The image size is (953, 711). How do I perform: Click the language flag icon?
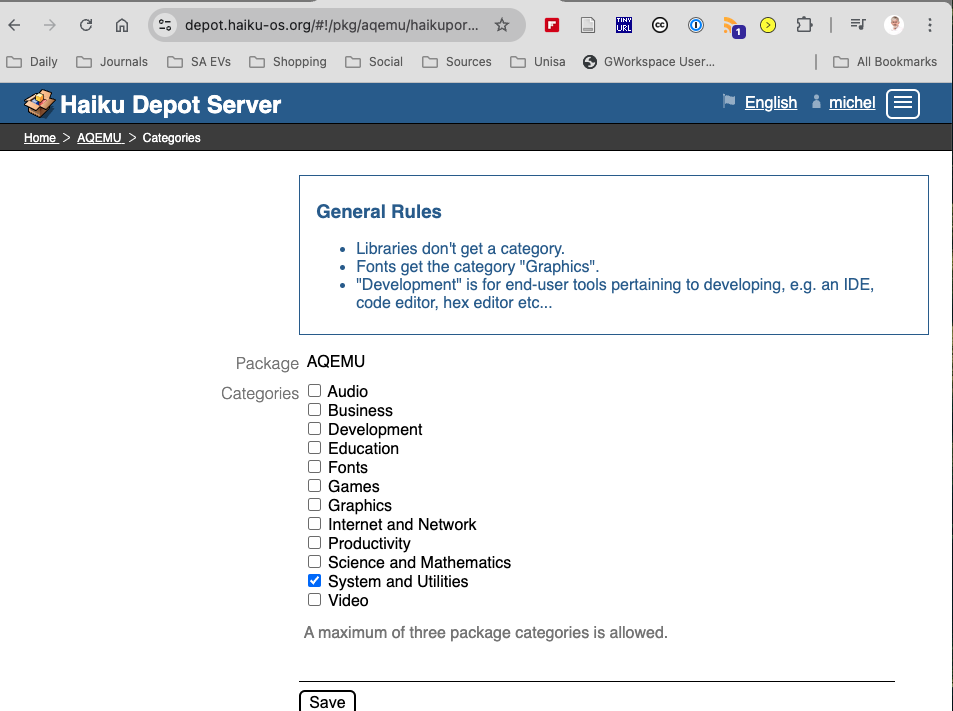729,101
